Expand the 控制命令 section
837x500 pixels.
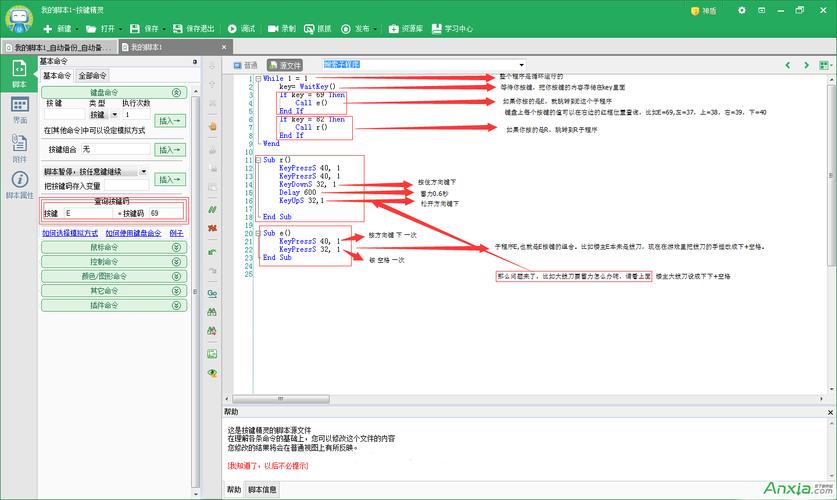point(114,261)
